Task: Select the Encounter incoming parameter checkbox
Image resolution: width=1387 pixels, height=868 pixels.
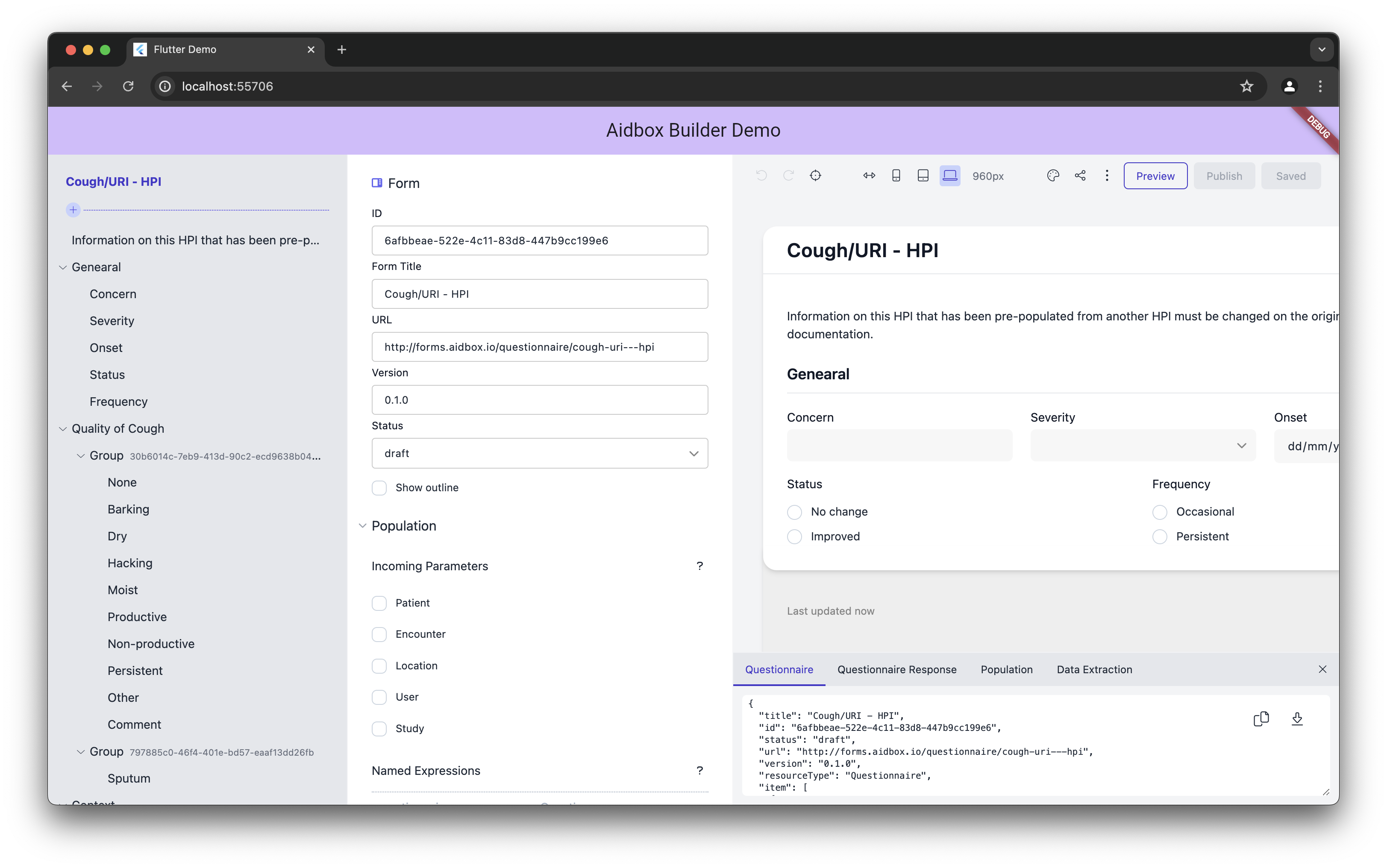Action: coord(379,634)
